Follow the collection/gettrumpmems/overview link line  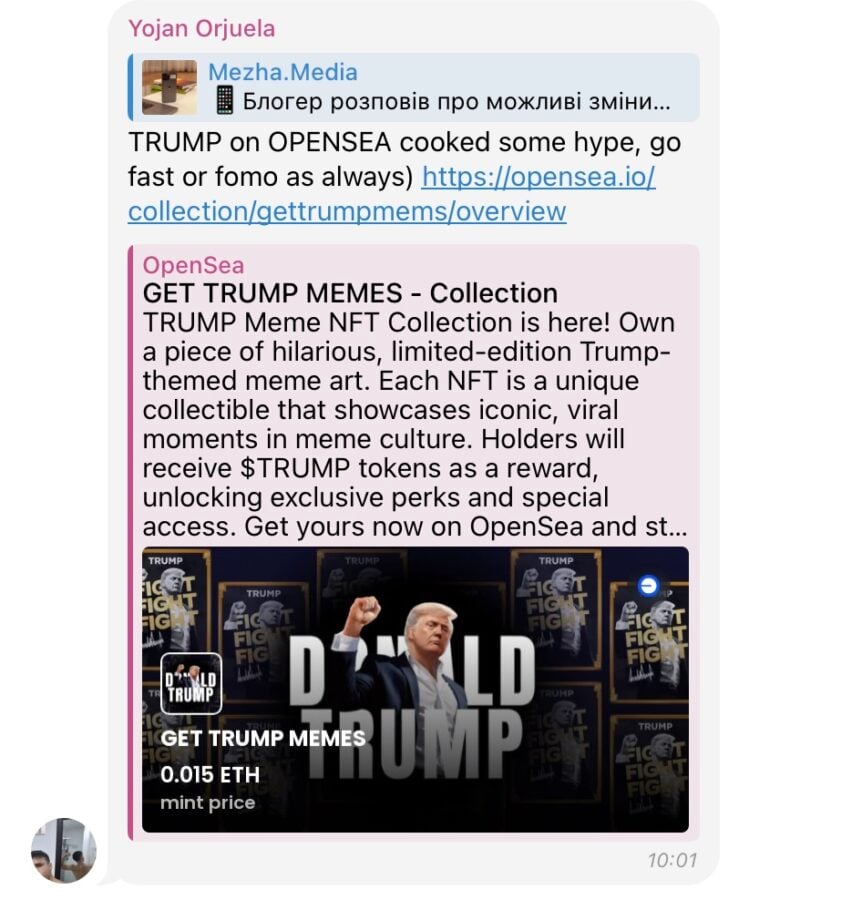coord(347,211)
